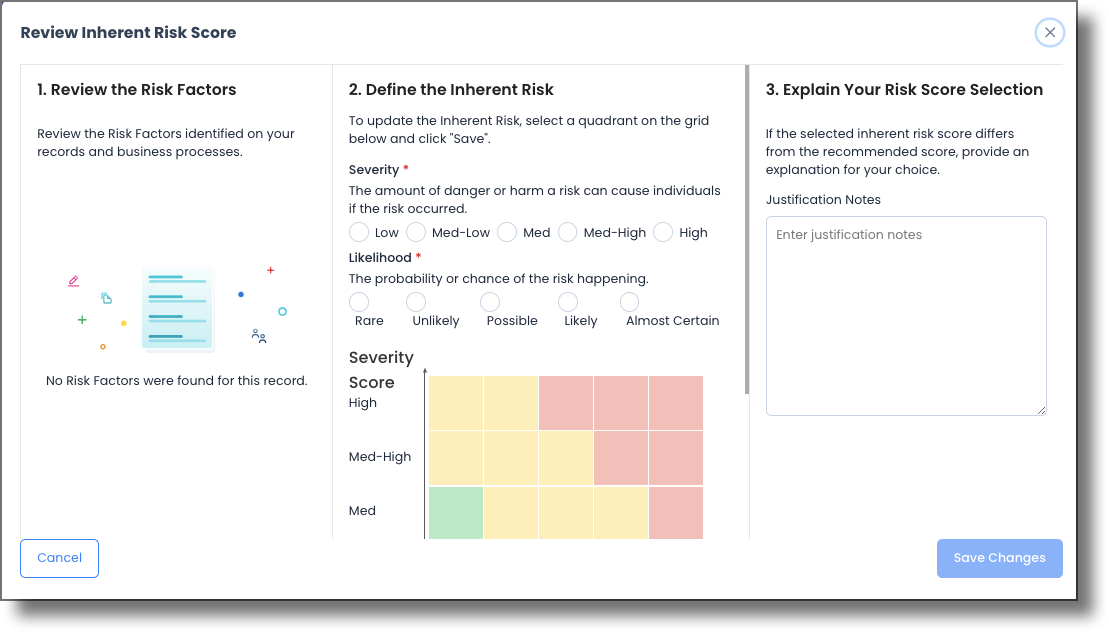Cancel the risk score review

(x=59, y=558)
